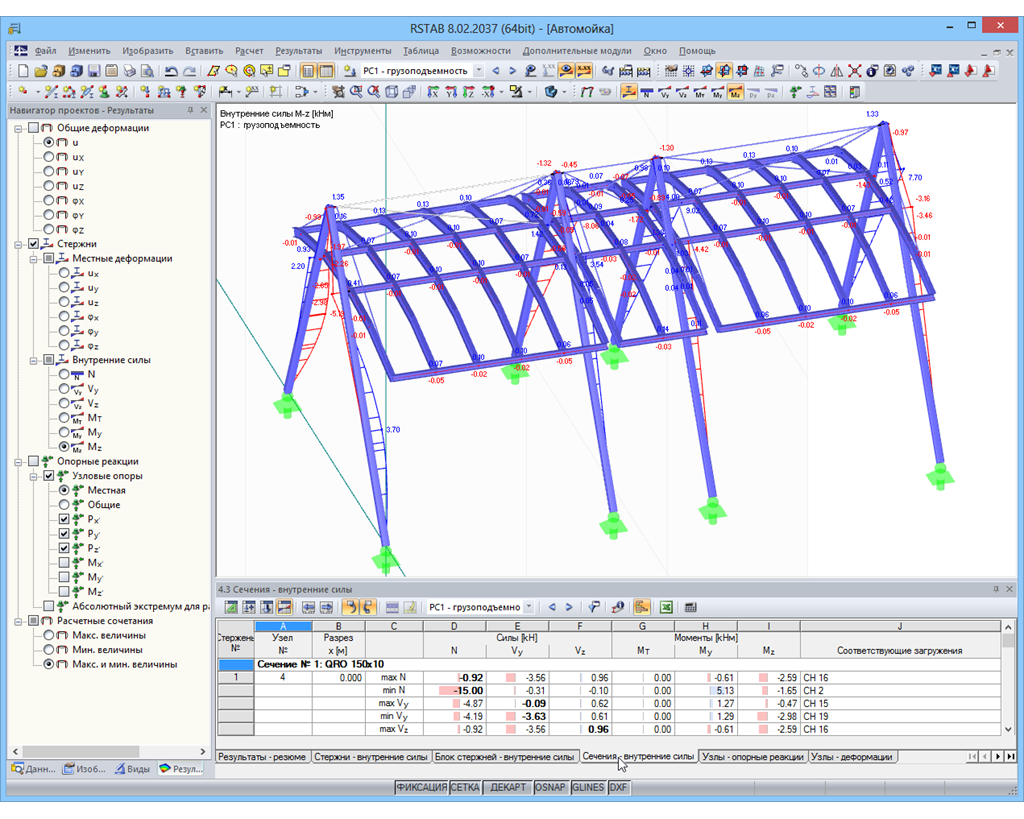Viewport: 1024px width, 819px height.
Task: Show bending moment My diagram icon
Action: (x=718, y=92)
